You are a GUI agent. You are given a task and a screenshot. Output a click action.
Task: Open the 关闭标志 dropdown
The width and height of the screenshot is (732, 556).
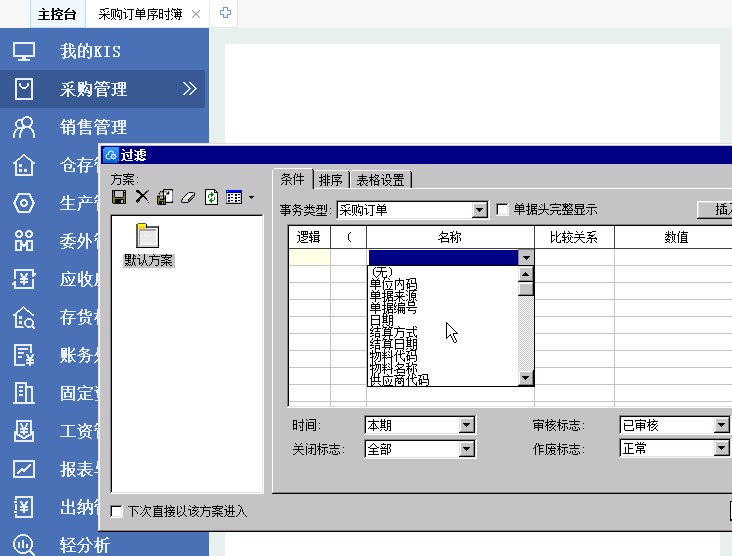pos(466,449)
